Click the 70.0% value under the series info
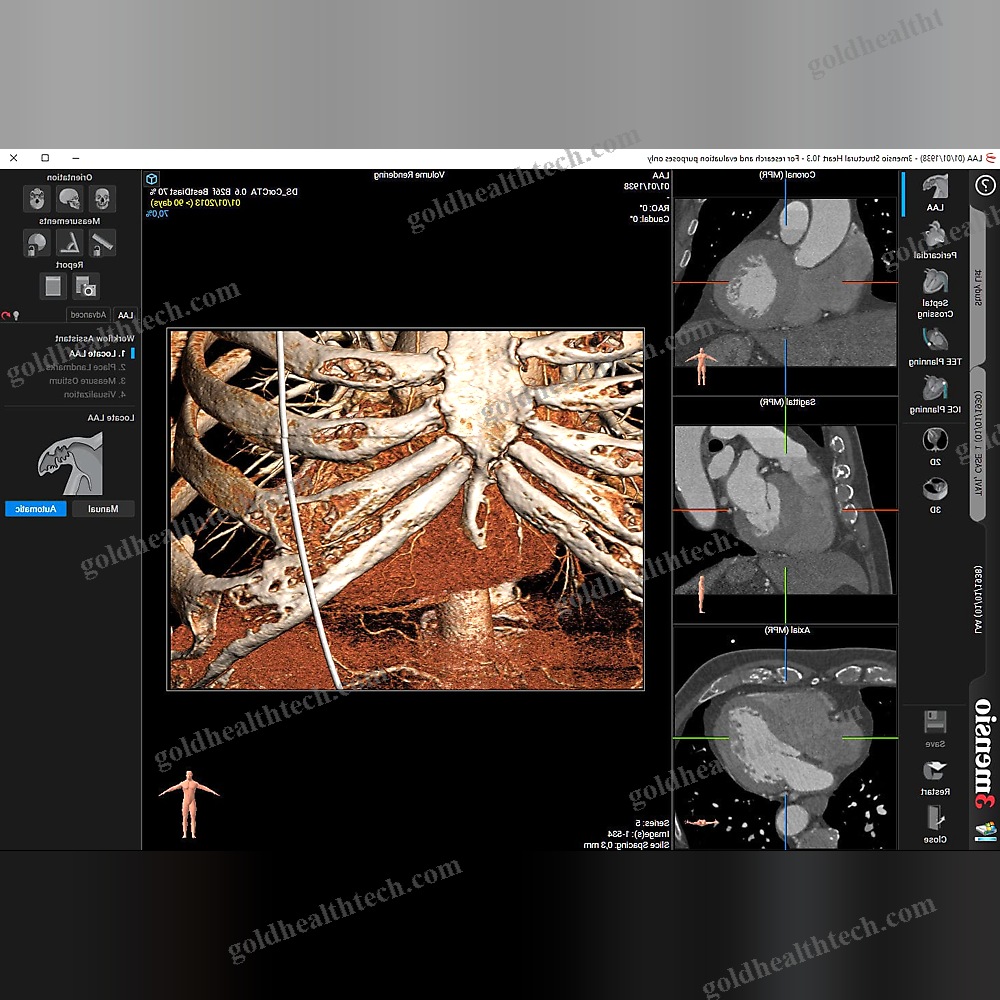The image size is (1000, 1000). 158,214
